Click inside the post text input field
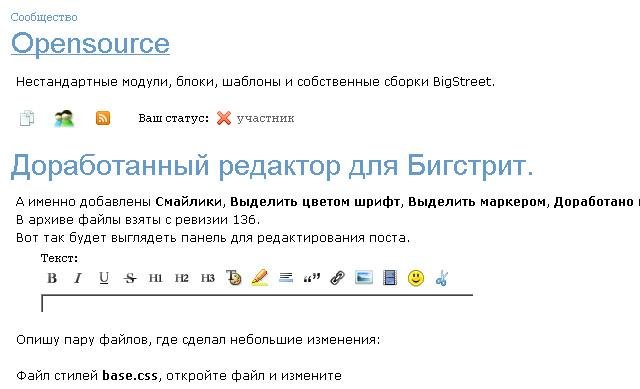Viewport: 640px width, 389px height. point(257,303)
